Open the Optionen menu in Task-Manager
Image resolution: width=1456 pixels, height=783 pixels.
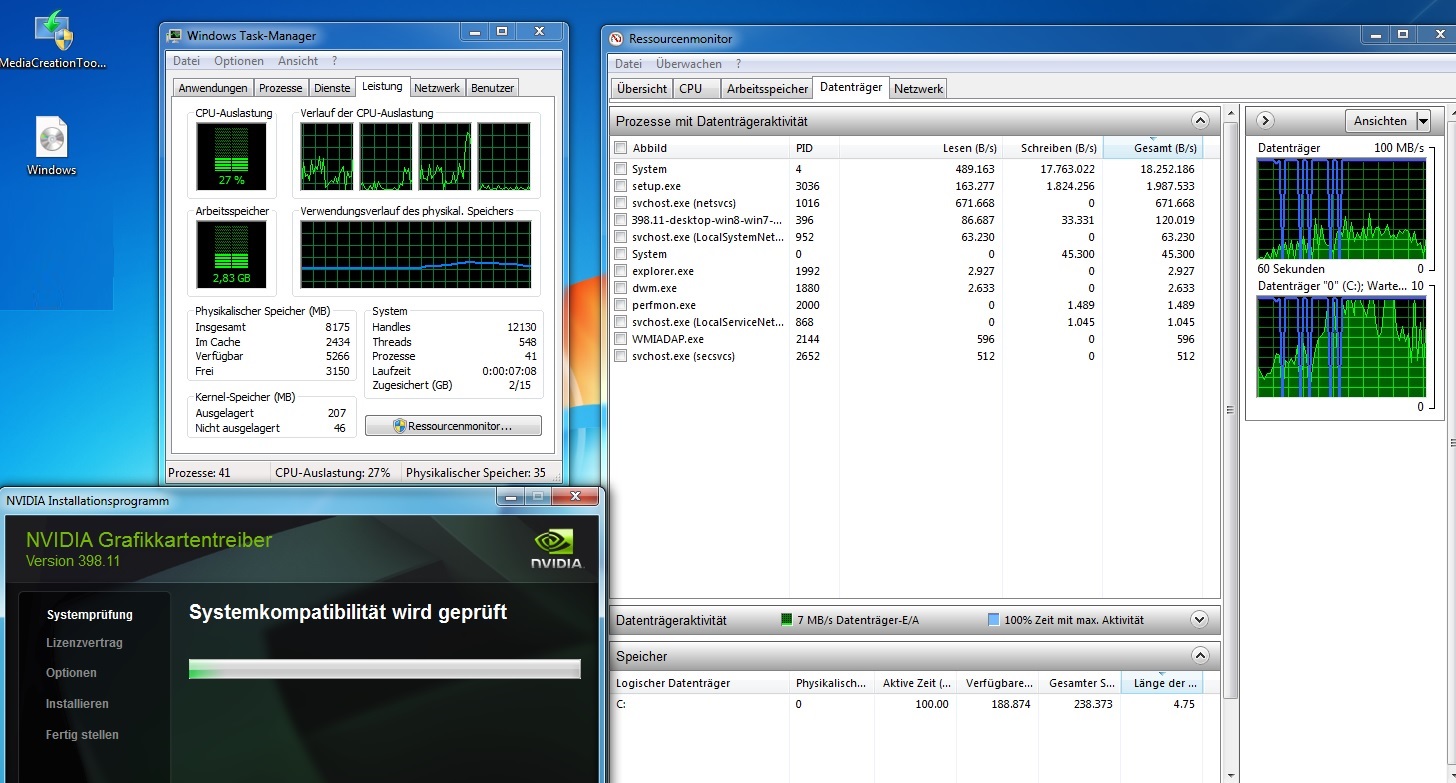239,61
